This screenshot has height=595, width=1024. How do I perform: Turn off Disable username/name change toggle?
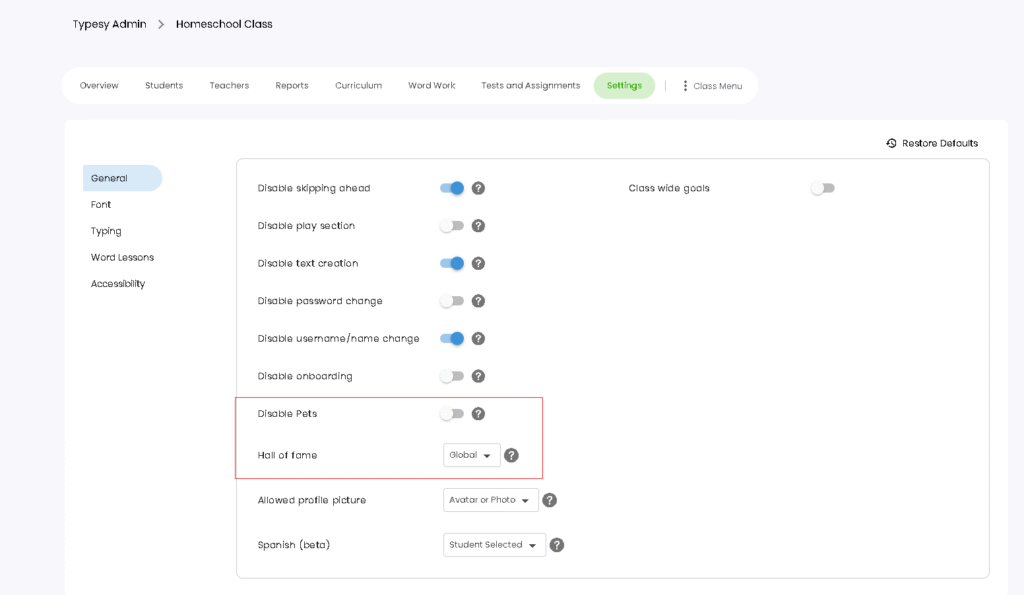click(x=452, y=338)
